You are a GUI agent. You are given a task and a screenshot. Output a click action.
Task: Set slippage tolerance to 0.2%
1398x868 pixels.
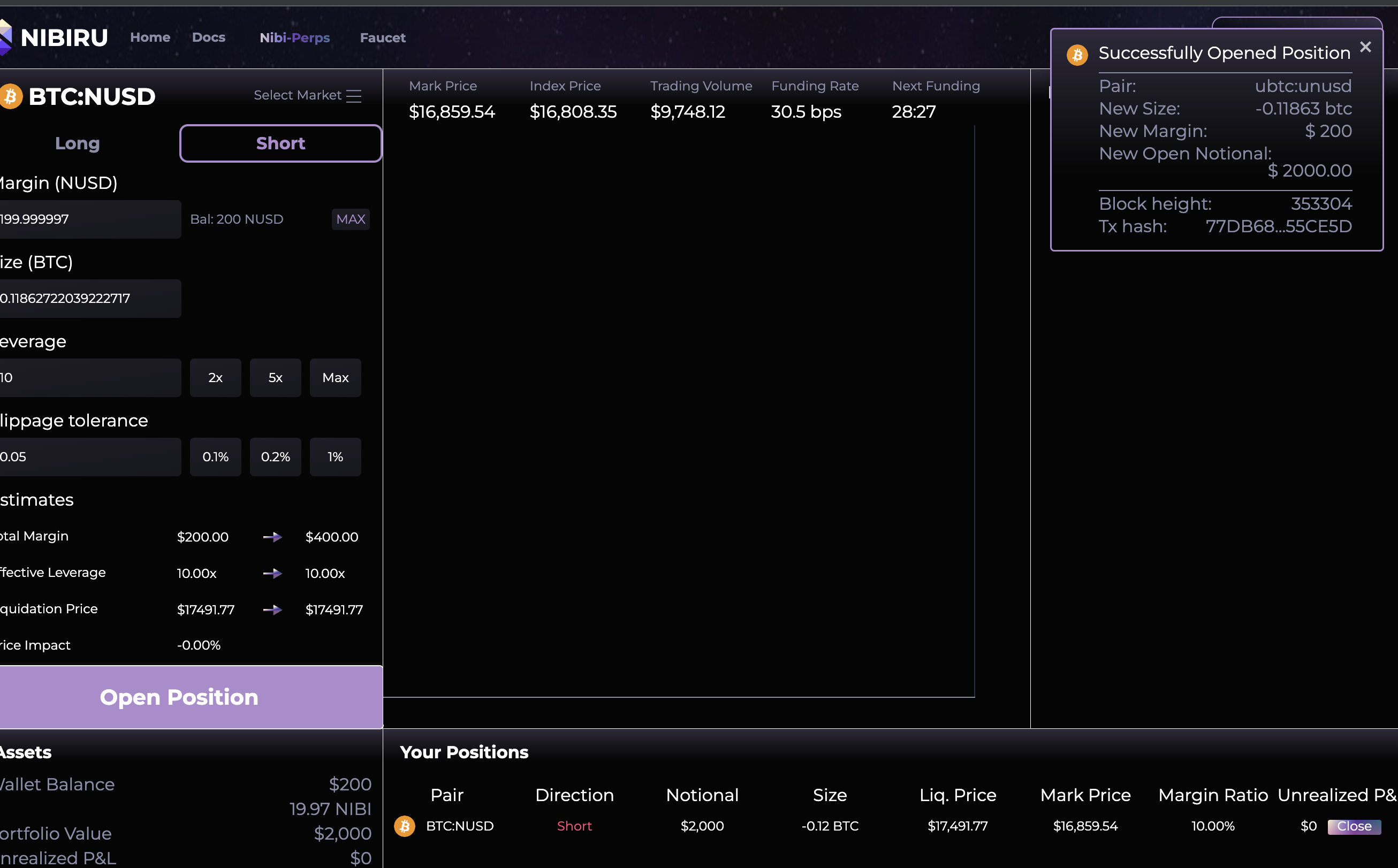[x=275, y=457]
